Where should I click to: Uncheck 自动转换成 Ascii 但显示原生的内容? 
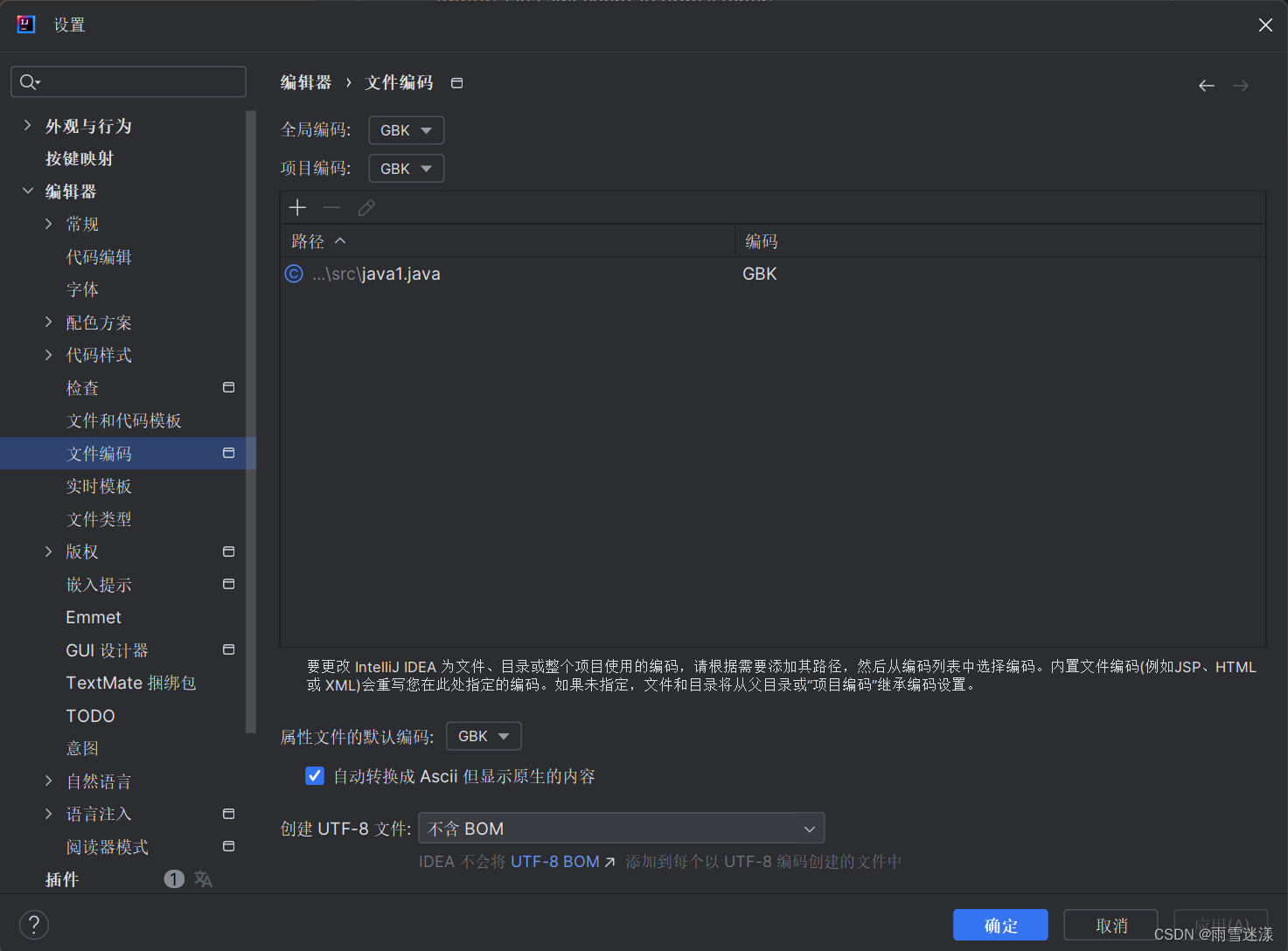point(315,775)
